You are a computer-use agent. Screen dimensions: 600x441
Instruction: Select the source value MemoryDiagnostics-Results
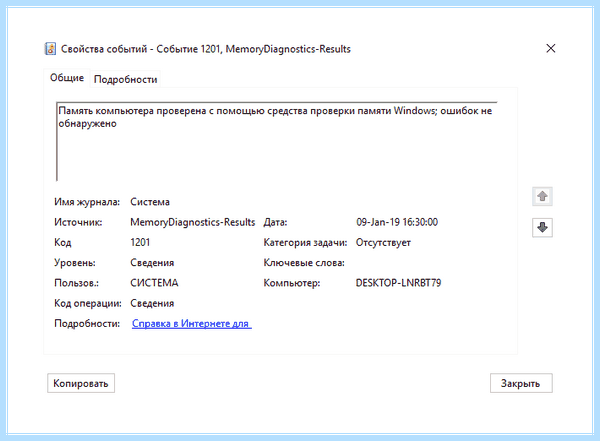click(x=192, y=222)
